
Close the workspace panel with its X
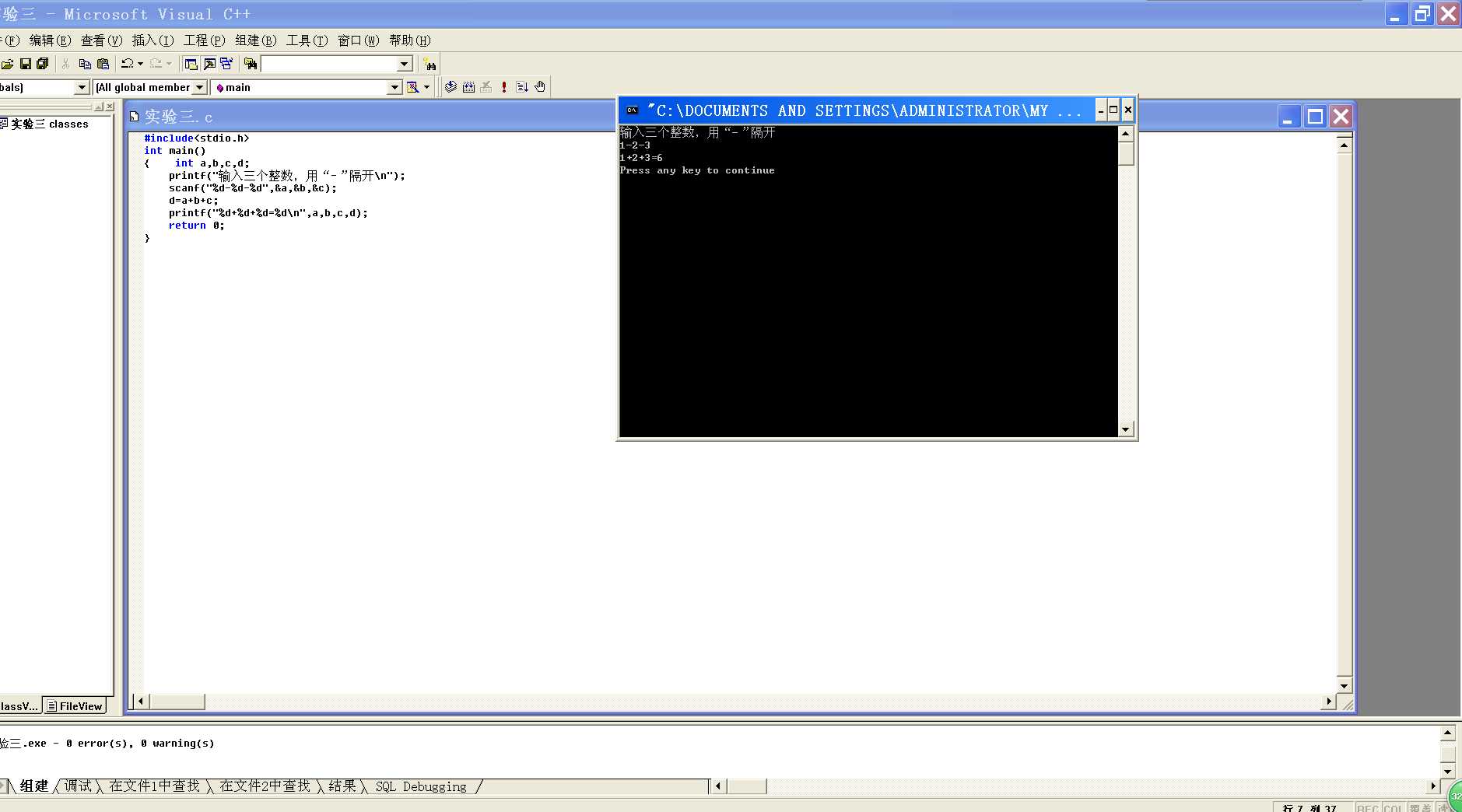[x=110, y=107]
